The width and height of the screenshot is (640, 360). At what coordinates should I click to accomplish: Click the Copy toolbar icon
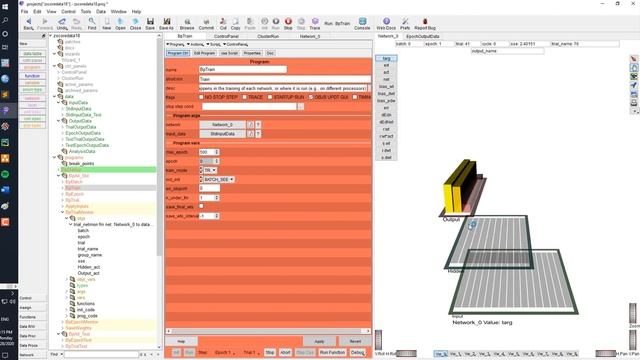[236, 23]
